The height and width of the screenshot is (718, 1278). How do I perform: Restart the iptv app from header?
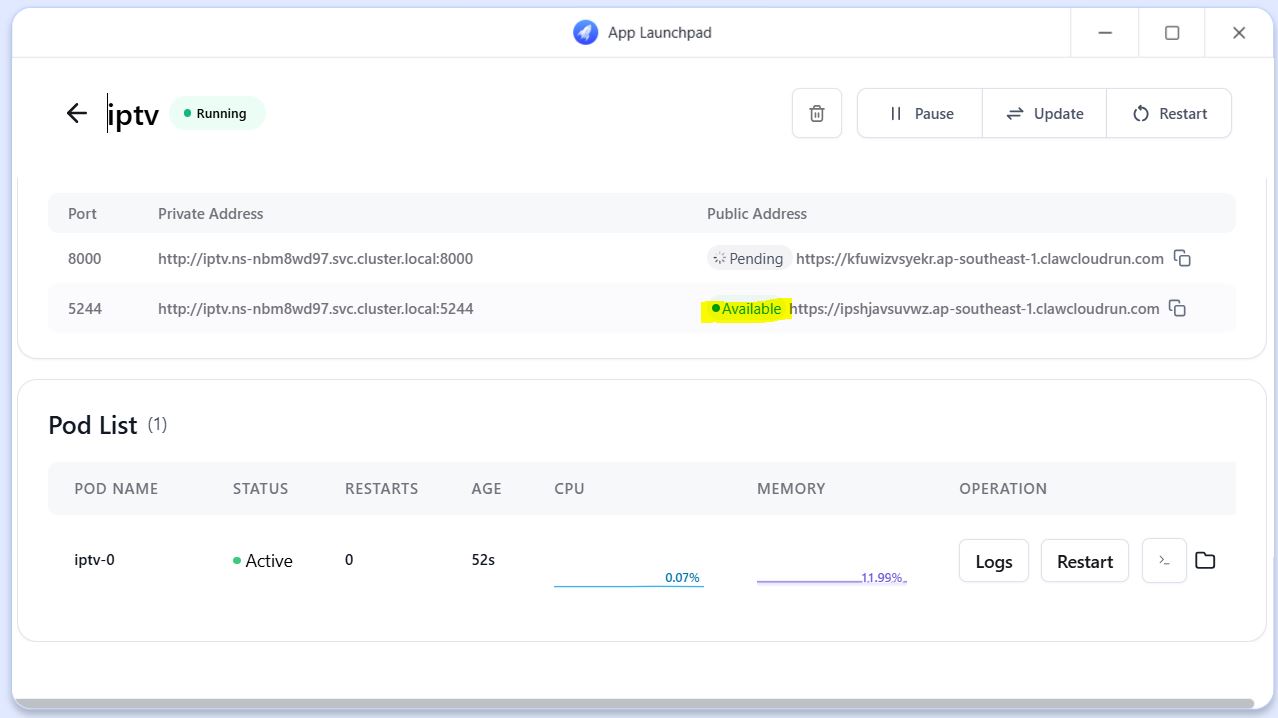1169,113
